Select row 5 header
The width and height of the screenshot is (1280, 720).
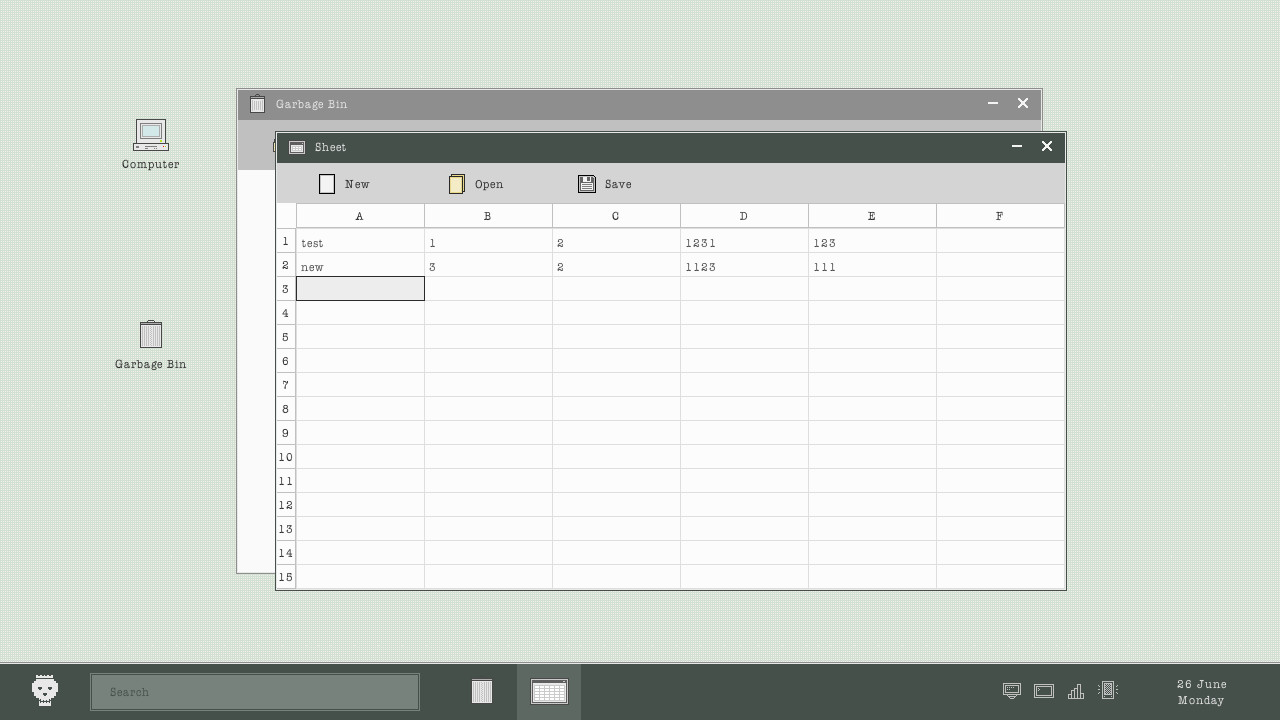pos(286,337)
